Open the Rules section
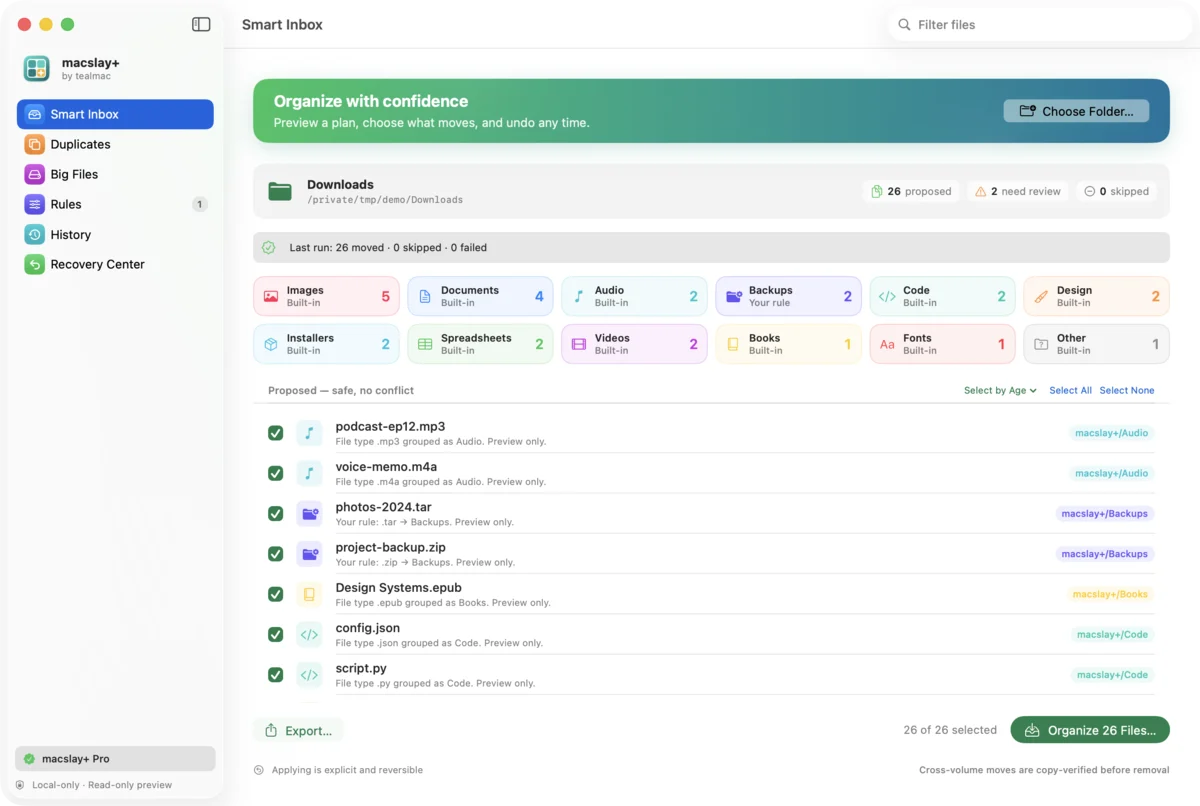Screen dimensions: 1200x806 point(115,204)
